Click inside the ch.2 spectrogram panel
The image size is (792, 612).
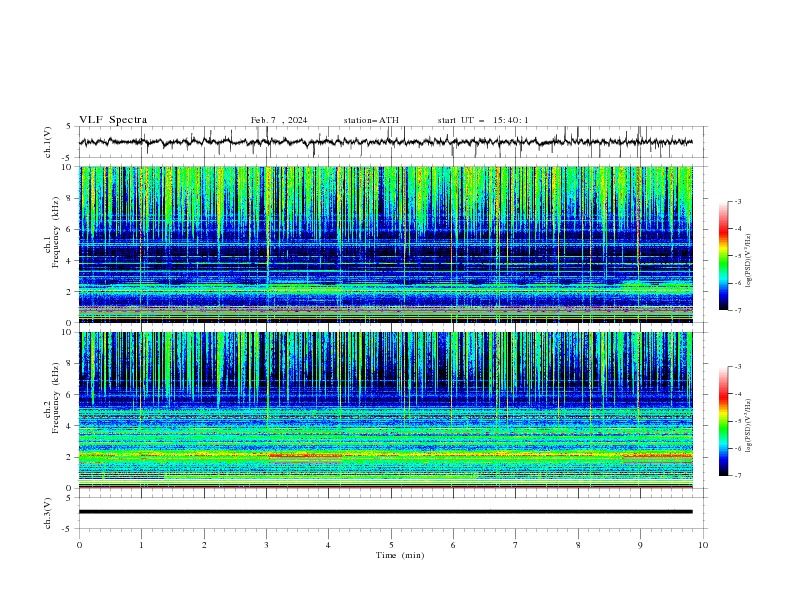[x=386, y=410]
